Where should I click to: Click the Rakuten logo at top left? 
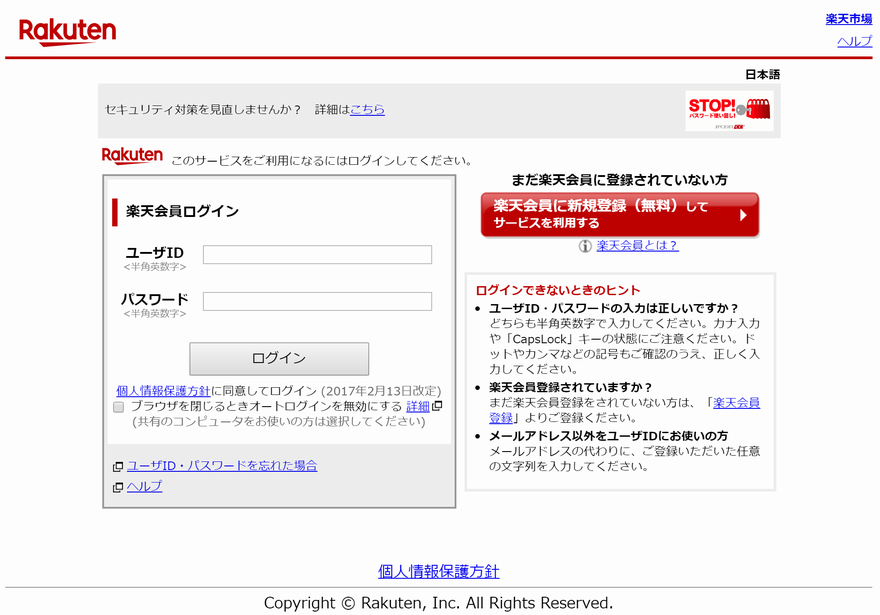[x=67, y=31]
